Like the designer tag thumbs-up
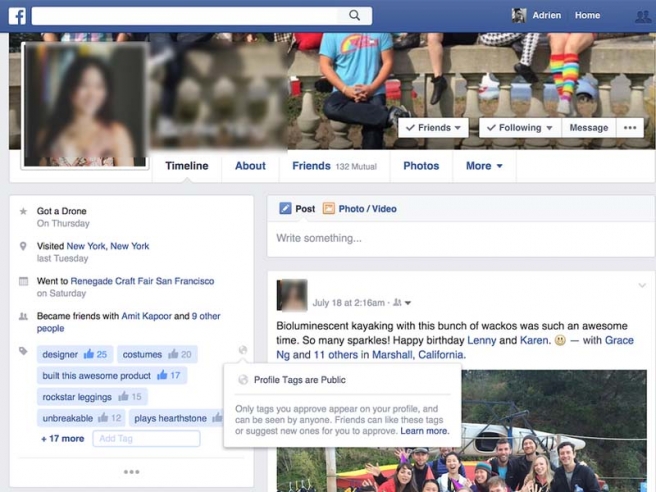 tap(90, 354)
